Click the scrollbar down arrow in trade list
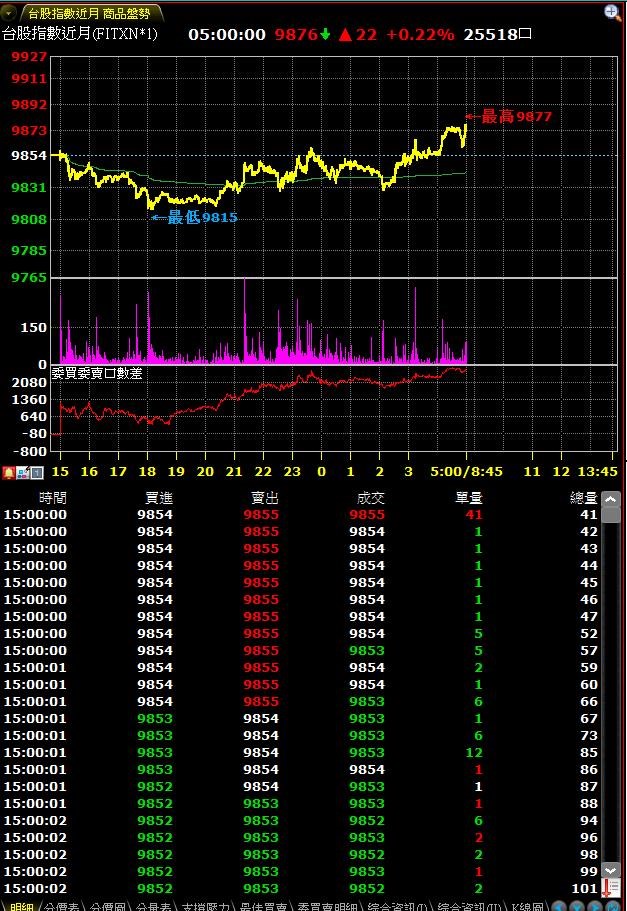The width and height of the screenshot is (627, 911). [611, 870]
